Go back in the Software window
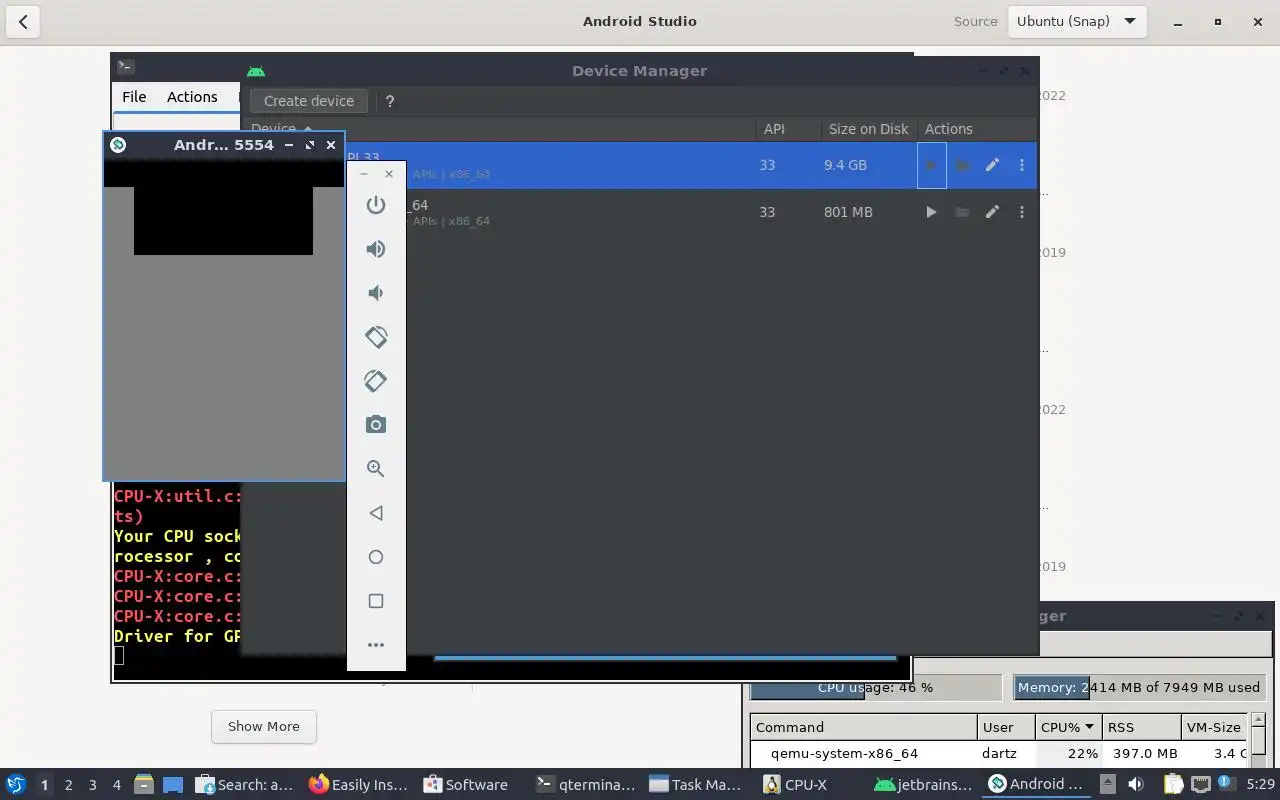 [x=23, y=21]
